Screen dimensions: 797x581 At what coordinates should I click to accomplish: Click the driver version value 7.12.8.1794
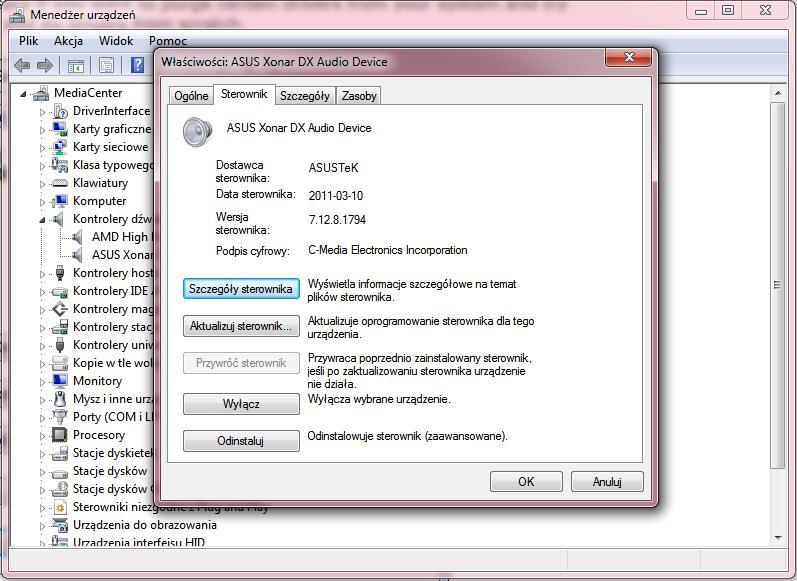point(337,220)
